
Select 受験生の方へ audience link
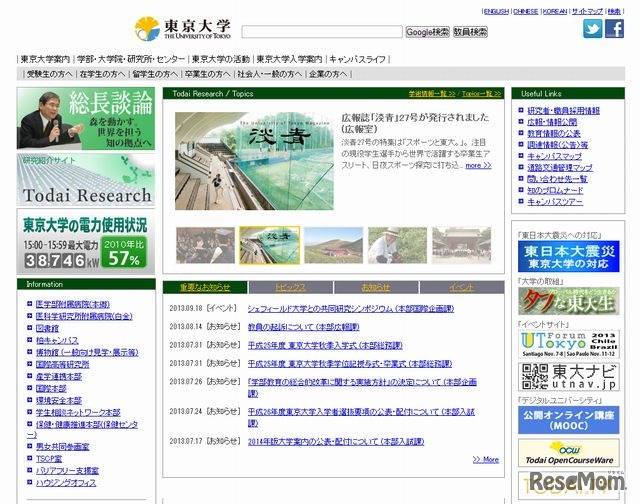(x=49, y=74)
